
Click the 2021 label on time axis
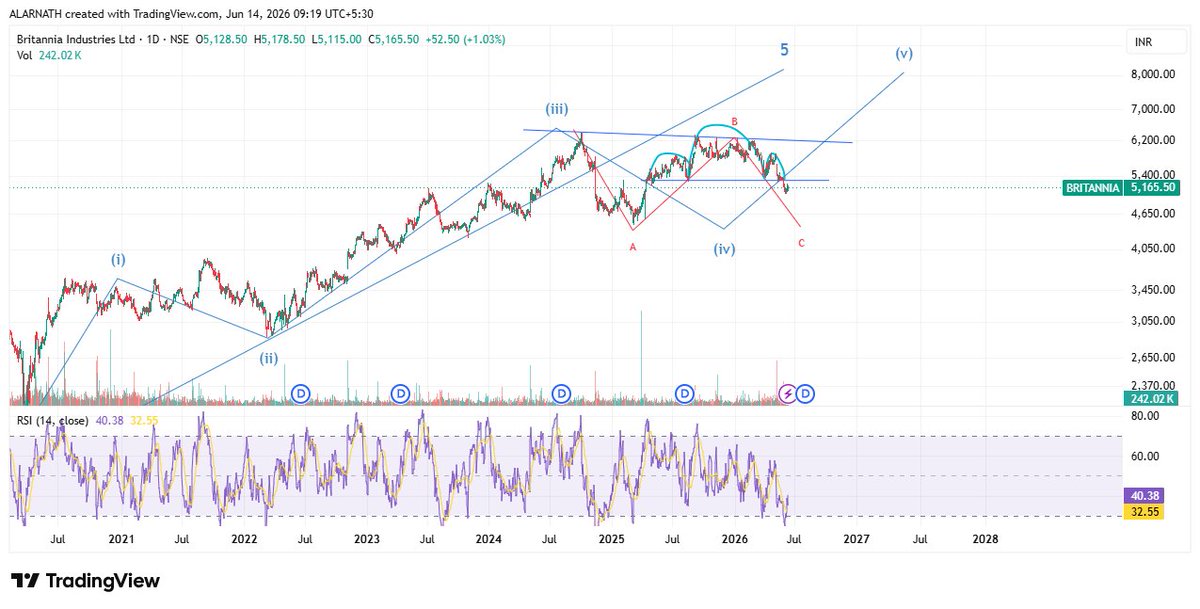(121, 539)
